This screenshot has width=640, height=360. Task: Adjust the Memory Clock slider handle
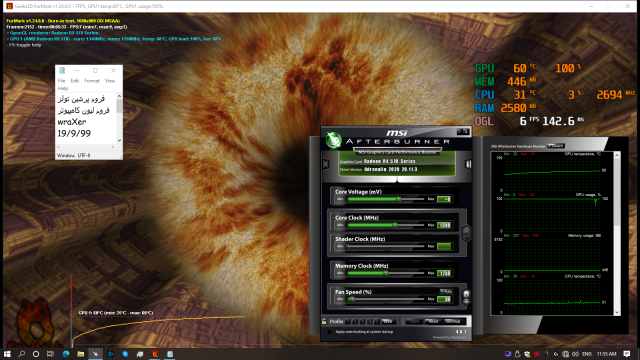pyautogui.click(x=385, y=273)
